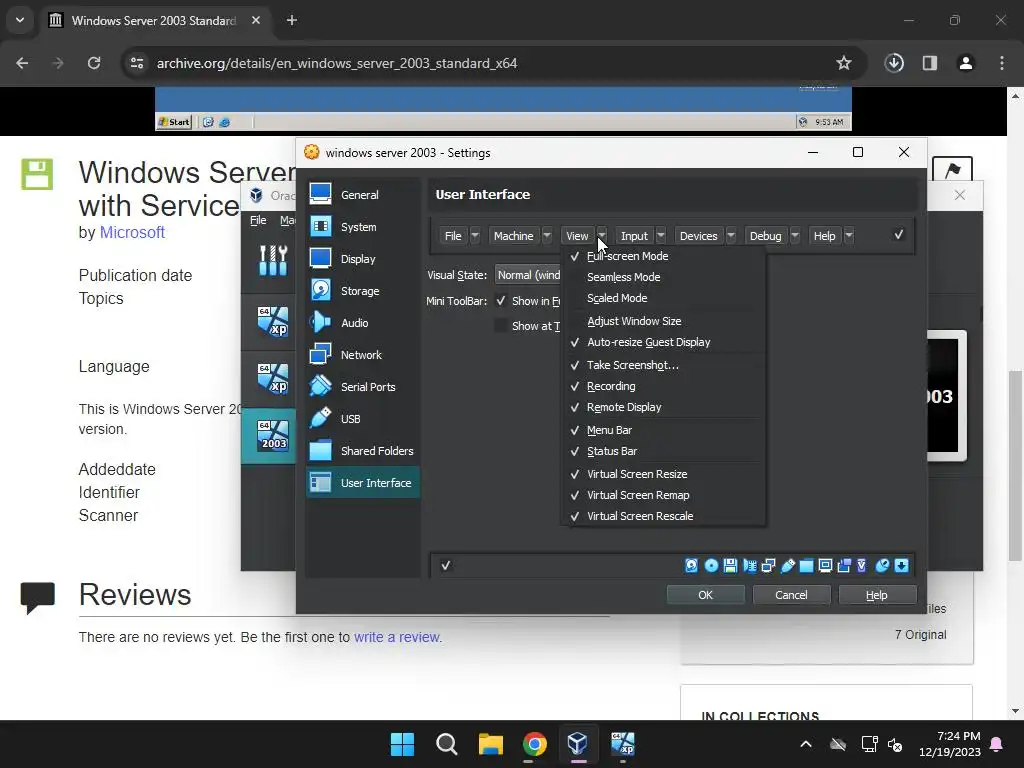Select the virtualization features status bar indicator
This screenshot has width=1024, height=768.
click(862, 566)
